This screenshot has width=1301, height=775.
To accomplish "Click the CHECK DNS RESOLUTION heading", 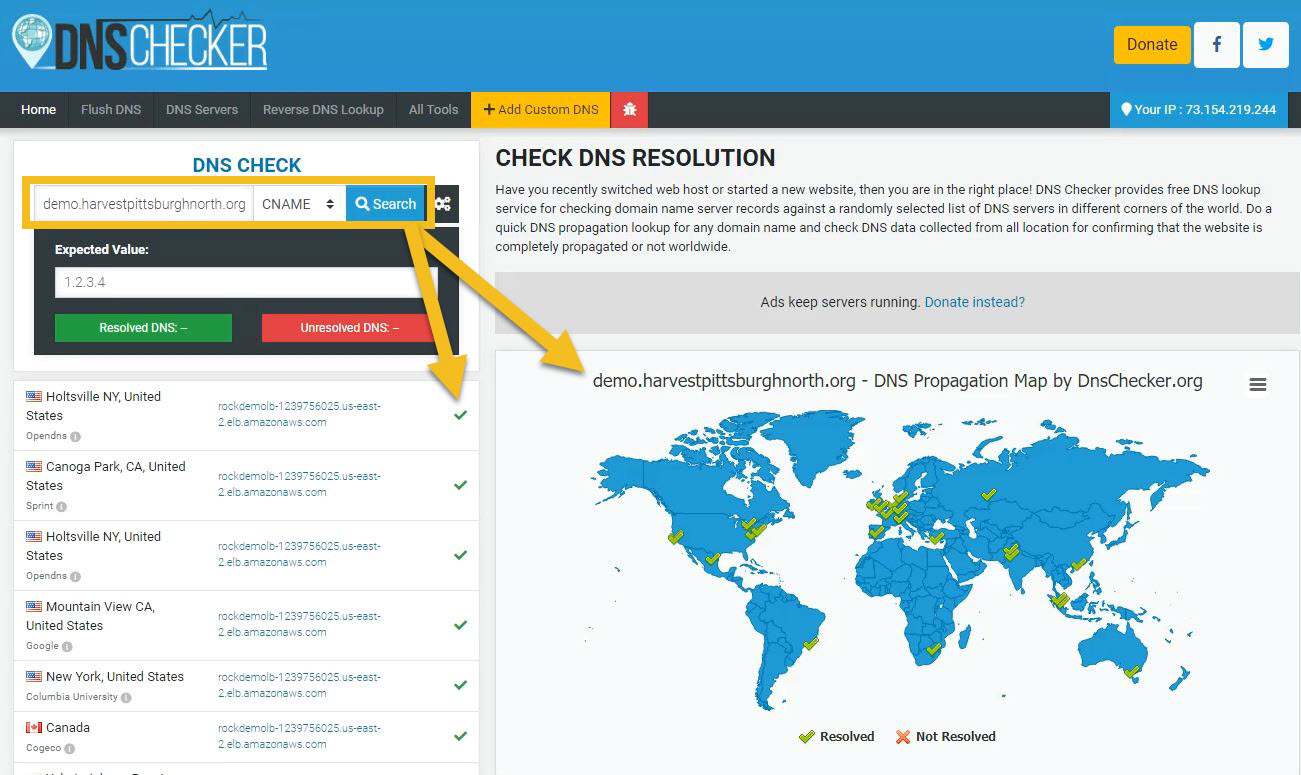I will tap(635, 158).
